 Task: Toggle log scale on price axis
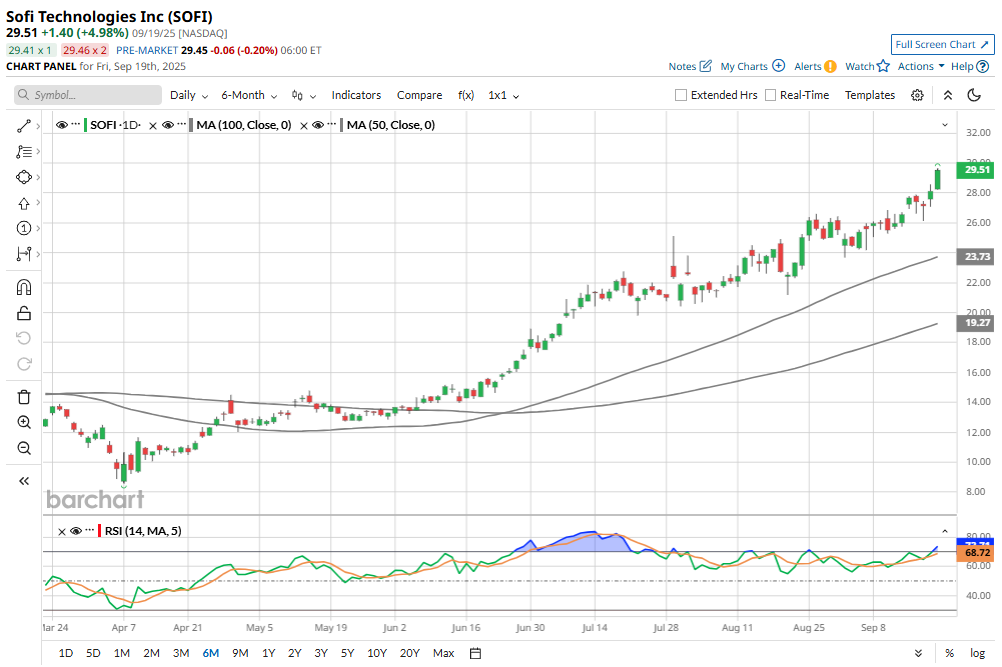[x=977, y=653]
